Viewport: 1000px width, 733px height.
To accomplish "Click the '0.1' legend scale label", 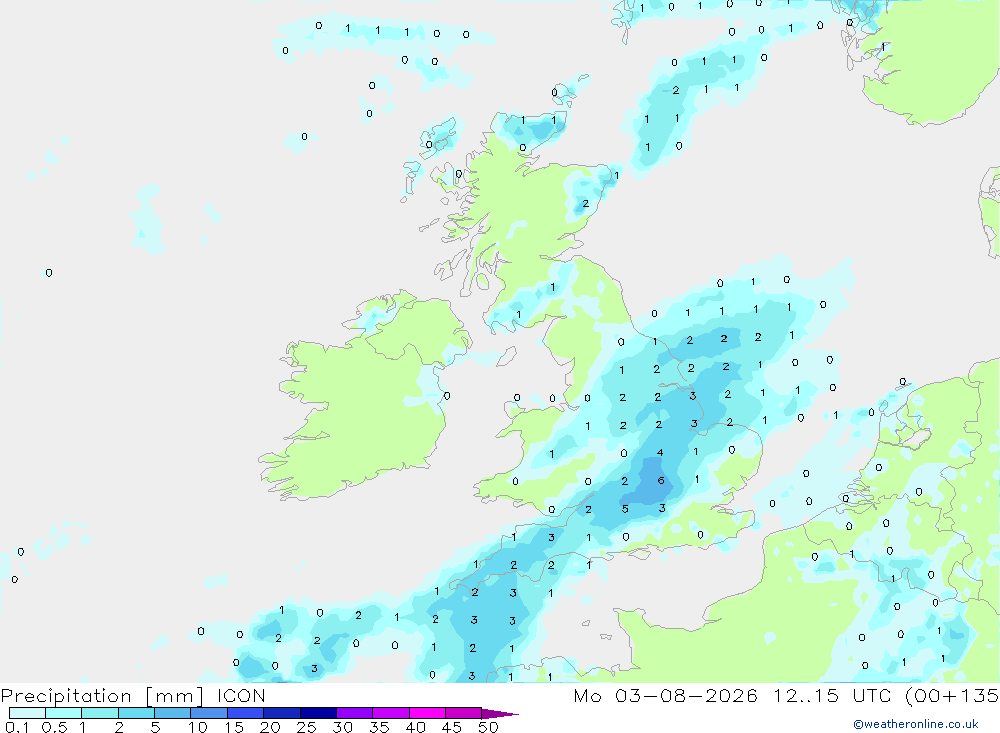I will (x=17, y=727).
